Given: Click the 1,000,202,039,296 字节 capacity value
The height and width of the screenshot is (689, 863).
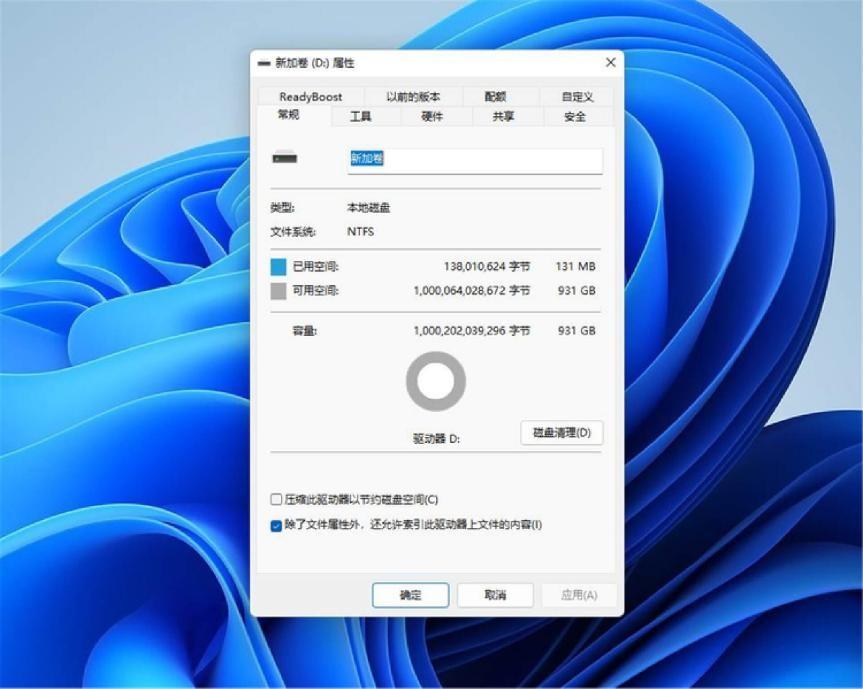Looking at the screenshot, I should pos(472,331).
